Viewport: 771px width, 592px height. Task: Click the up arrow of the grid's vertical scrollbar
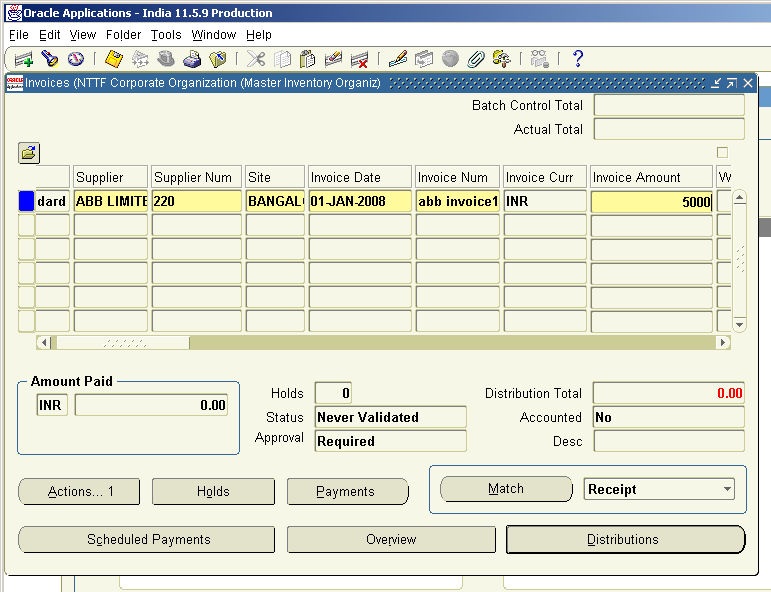point(739,198)
